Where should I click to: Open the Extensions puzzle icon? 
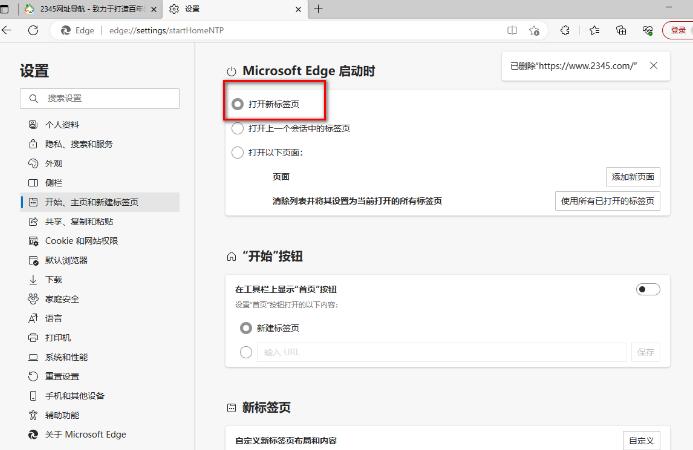[x=565, y=31]
